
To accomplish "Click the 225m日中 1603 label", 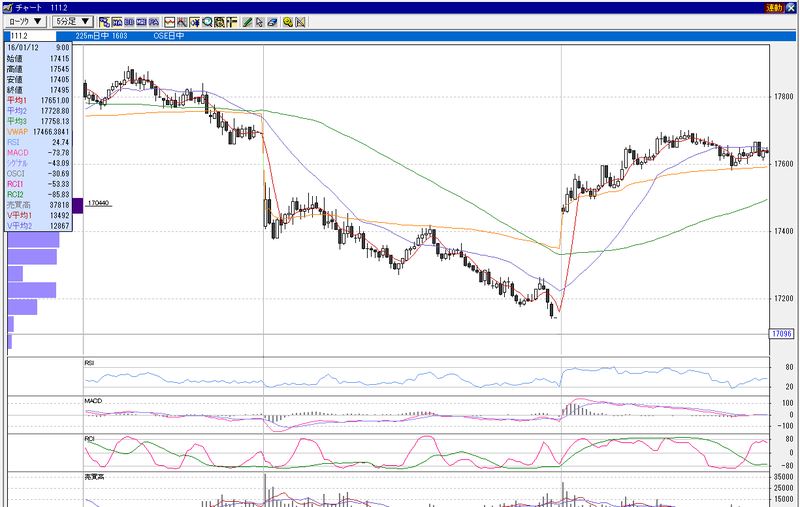I will pyautogui.click(x=101, y=36).
